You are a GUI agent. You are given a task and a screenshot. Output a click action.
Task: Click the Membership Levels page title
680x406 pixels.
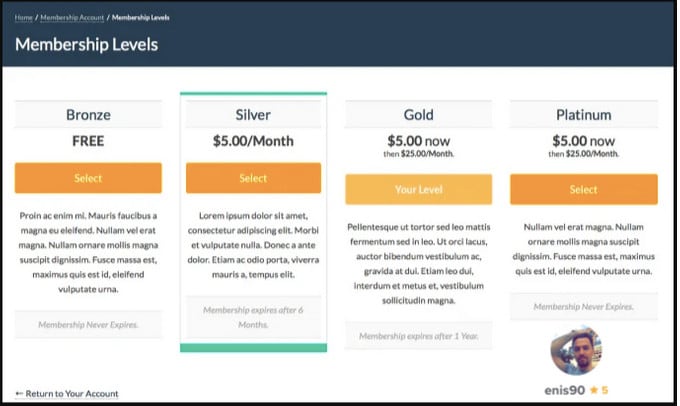(x=86, y=45)
